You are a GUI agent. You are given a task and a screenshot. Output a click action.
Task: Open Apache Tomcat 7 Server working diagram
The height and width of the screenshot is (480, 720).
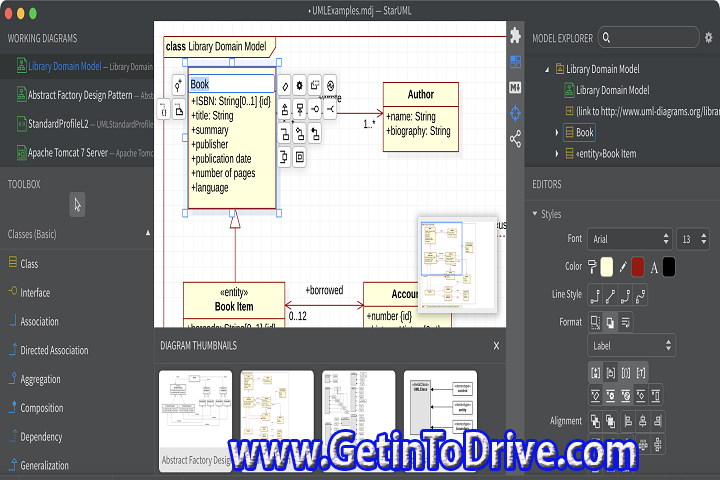tap(77, 152)
